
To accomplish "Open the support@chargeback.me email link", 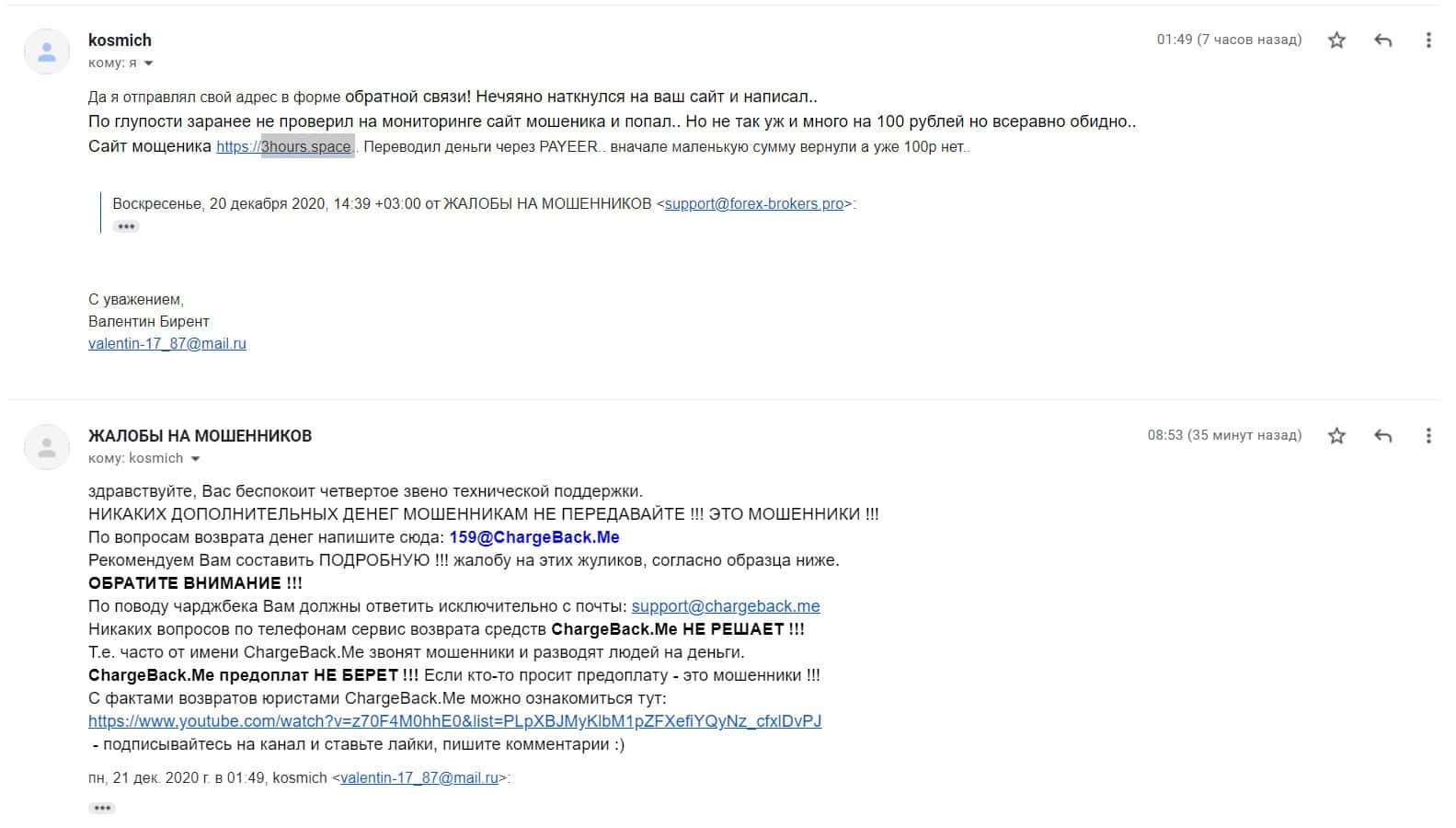I will [x=726, y=606].
